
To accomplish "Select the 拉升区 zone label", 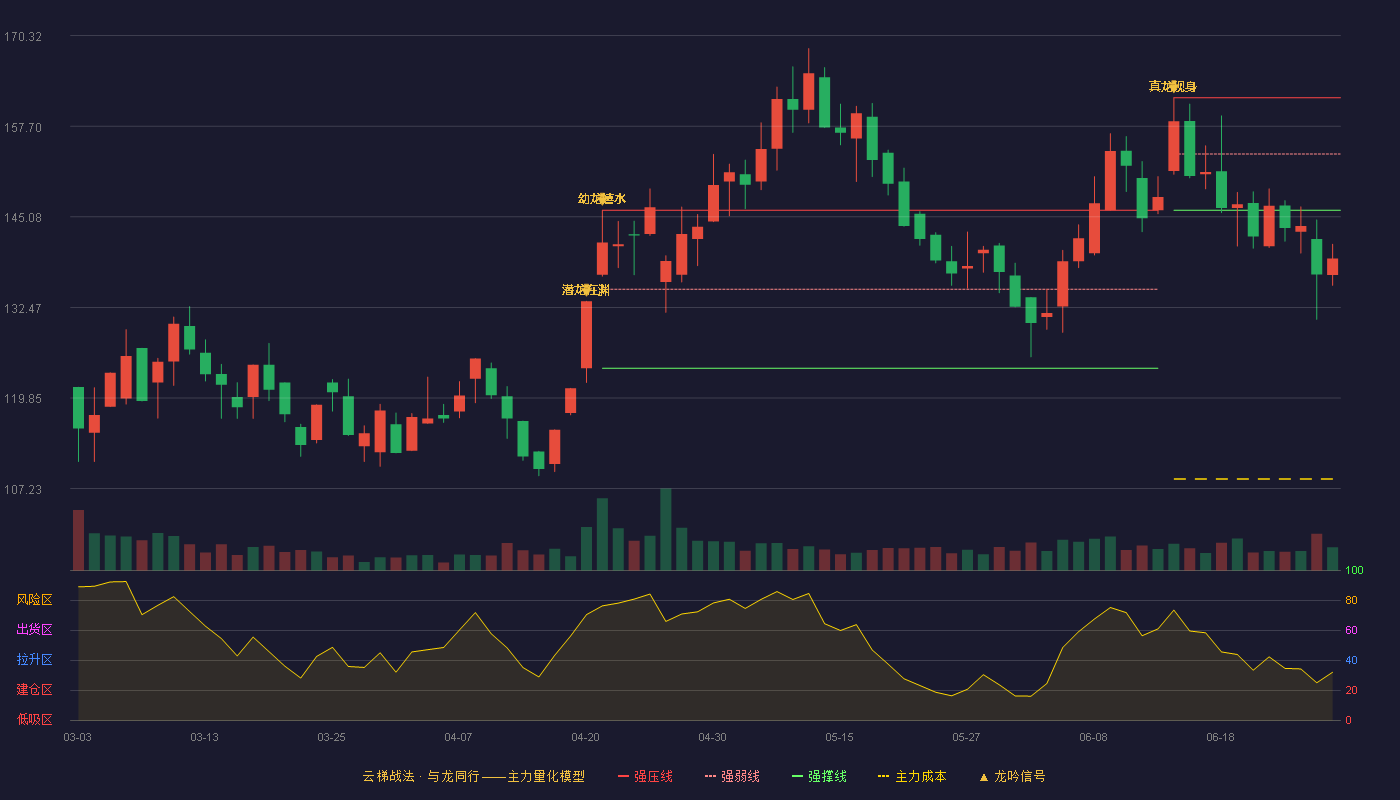I will point(34,660).
